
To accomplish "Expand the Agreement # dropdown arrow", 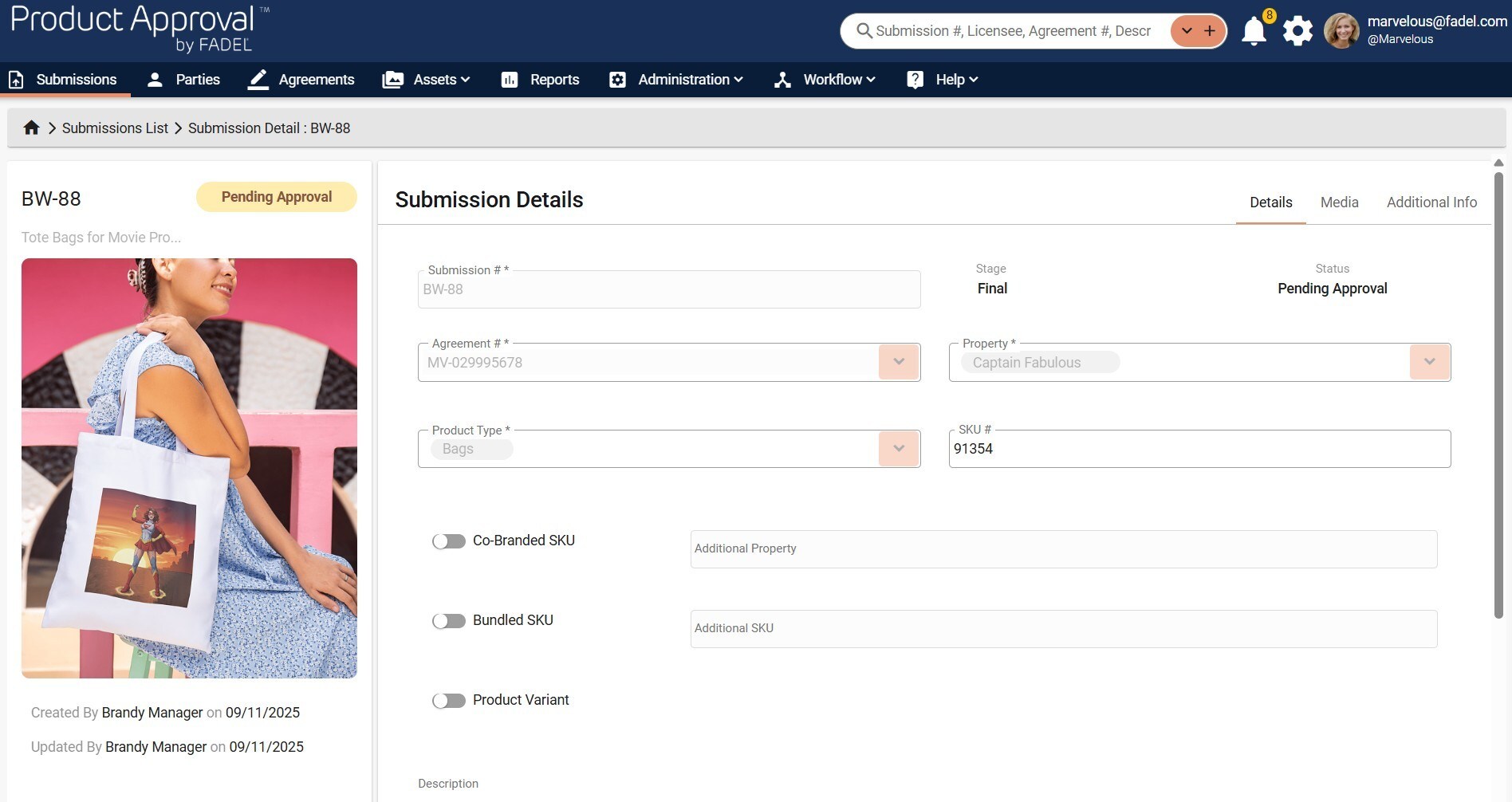I will pos(899,362).
